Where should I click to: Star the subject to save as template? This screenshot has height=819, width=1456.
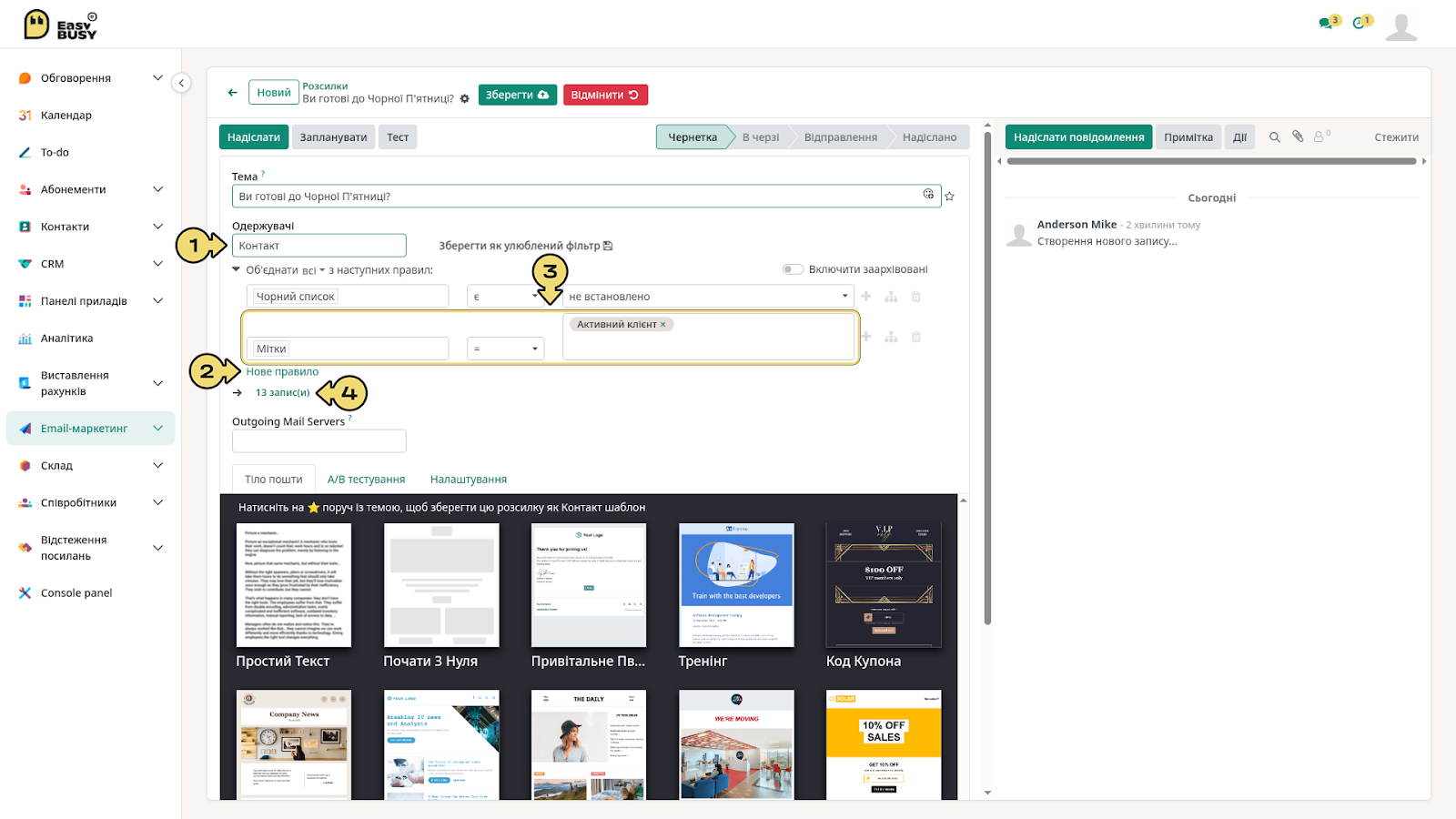[x=949, y=196]
